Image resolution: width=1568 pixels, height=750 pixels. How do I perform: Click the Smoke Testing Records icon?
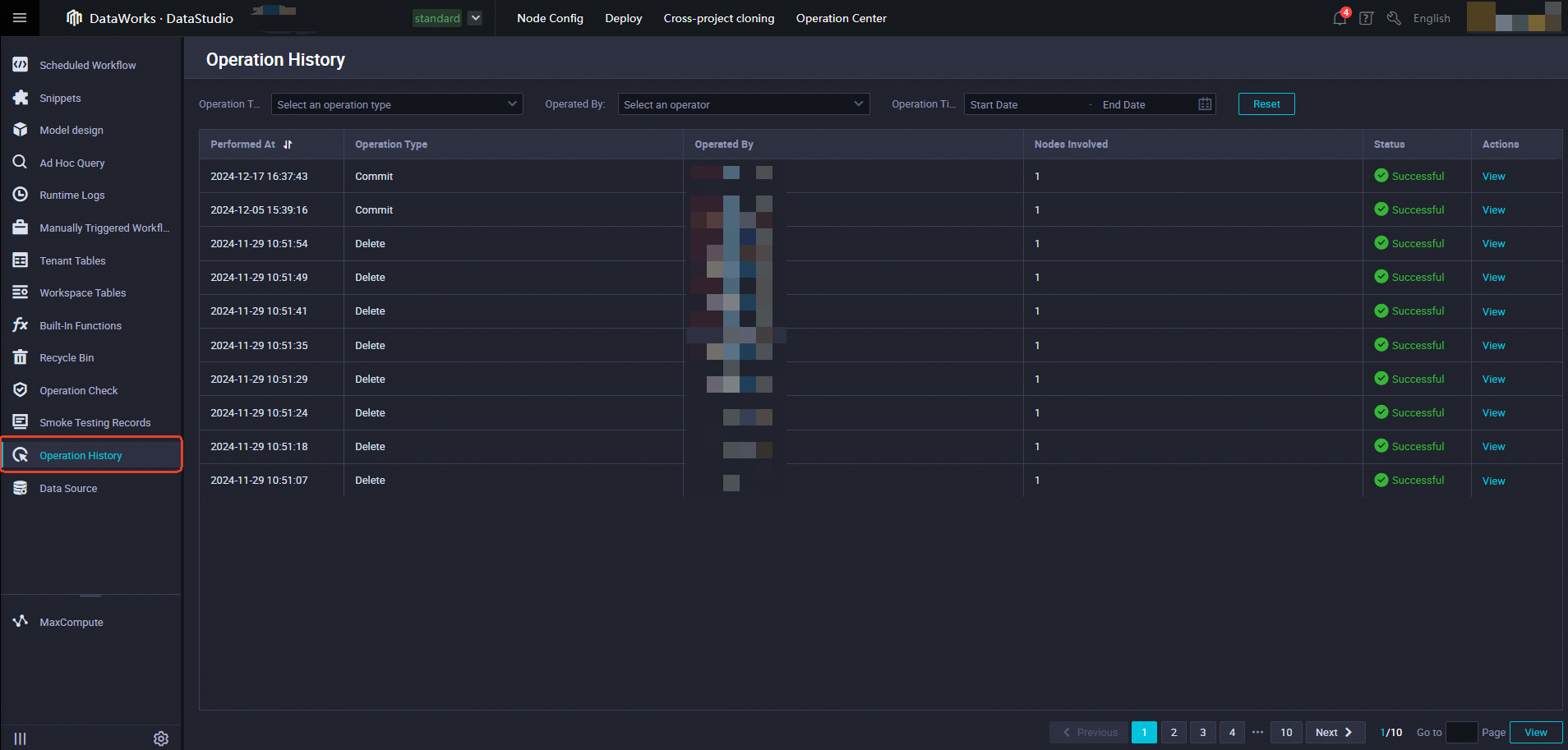(x=21, y=422)
